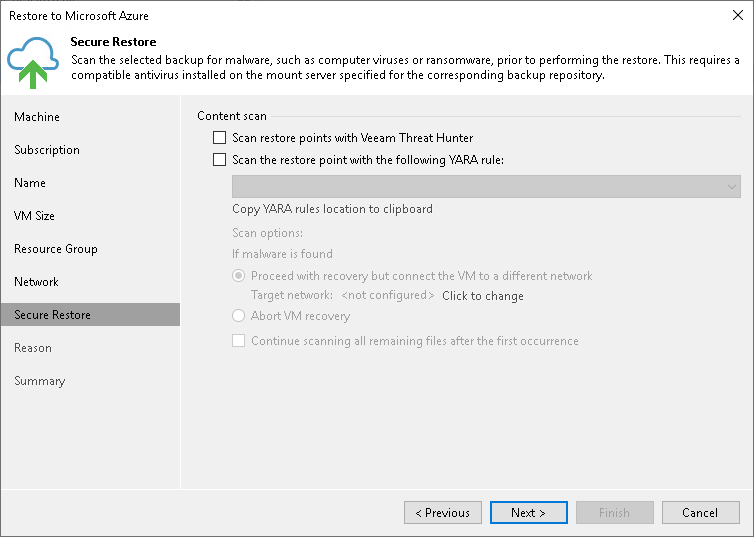
Task: Open the Resource Group step
Action: coord(56,249)
